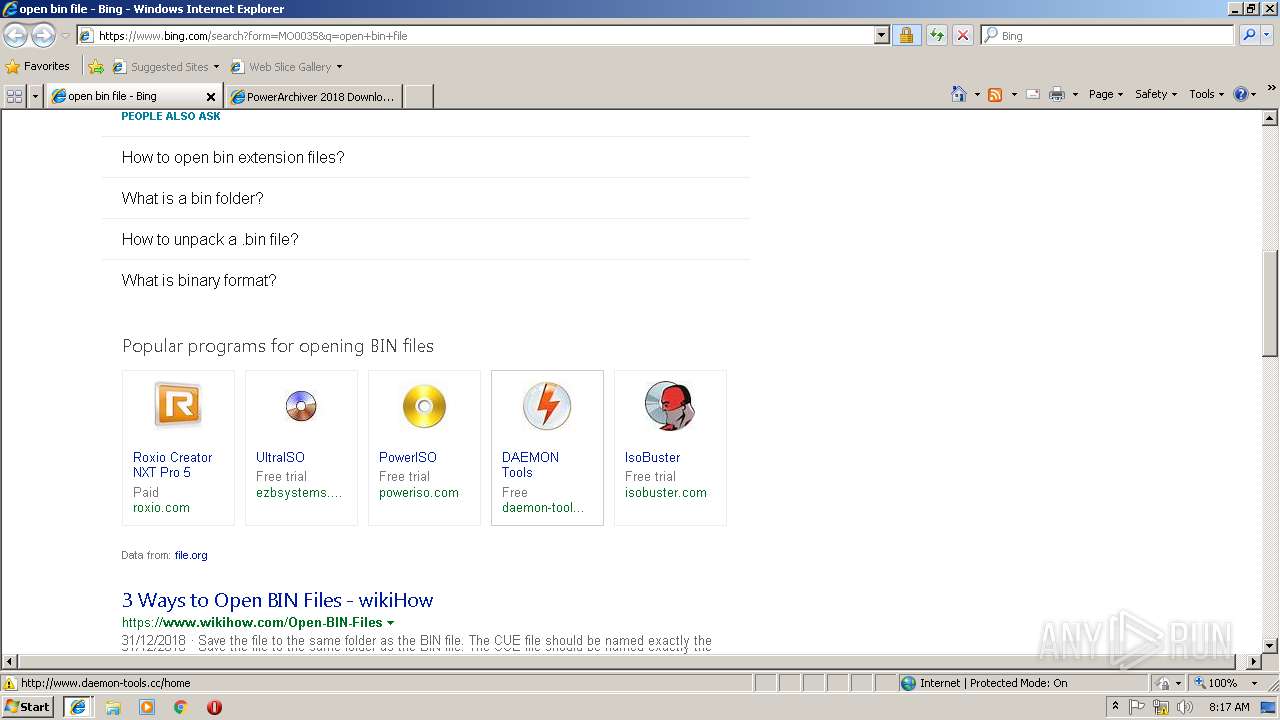Click the Windows Start button
This screenshot has width=1280, height=720.
tap(28, 707)
